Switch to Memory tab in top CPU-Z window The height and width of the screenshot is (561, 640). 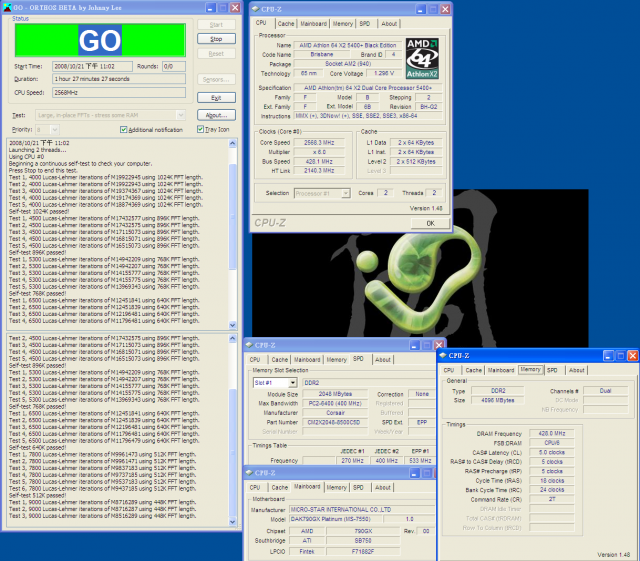tap(342, 24)
